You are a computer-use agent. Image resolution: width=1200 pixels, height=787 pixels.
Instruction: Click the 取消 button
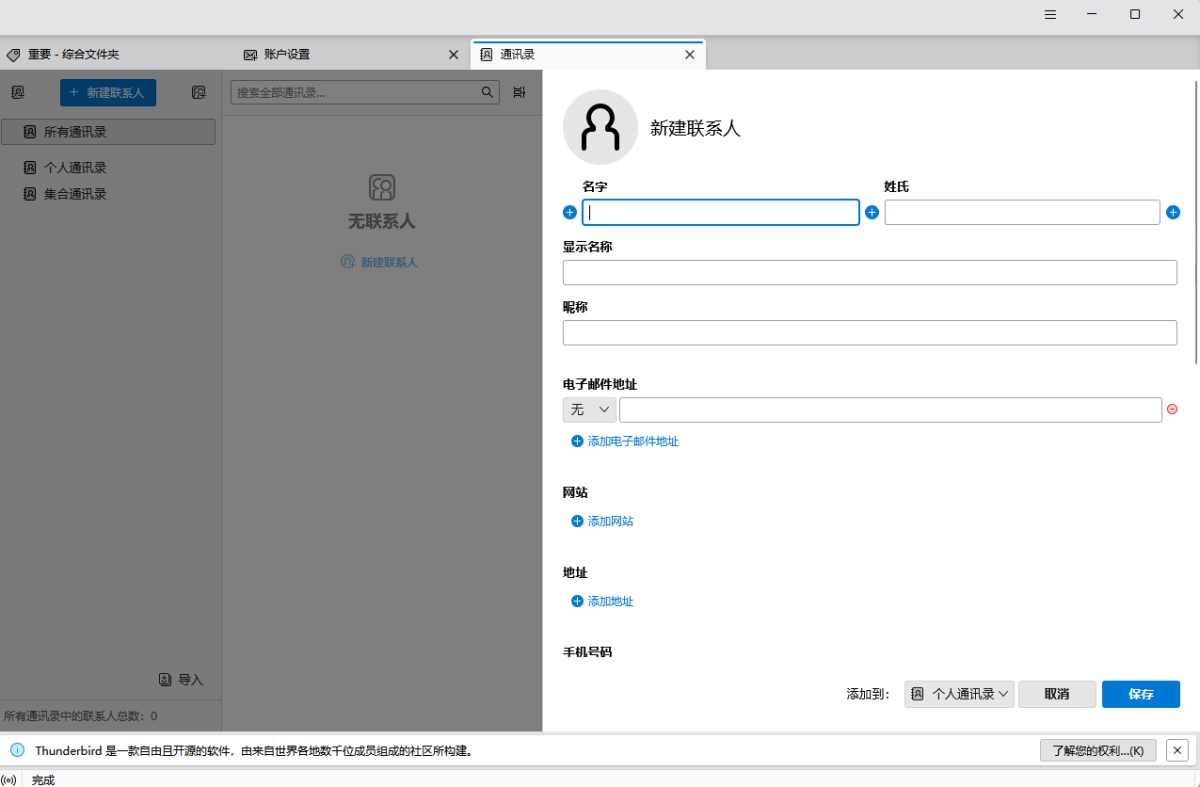1057,694
